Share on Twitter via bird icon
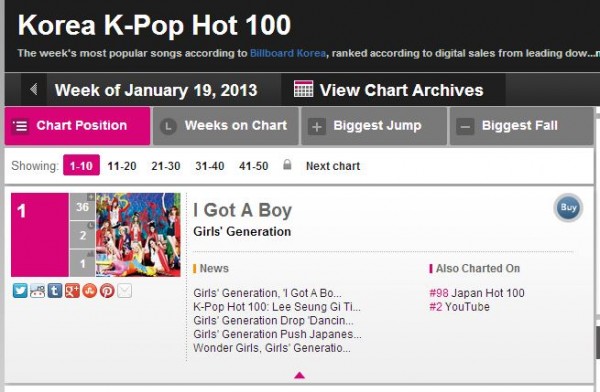This screenshot has height=392, width=600. (20, 291)
